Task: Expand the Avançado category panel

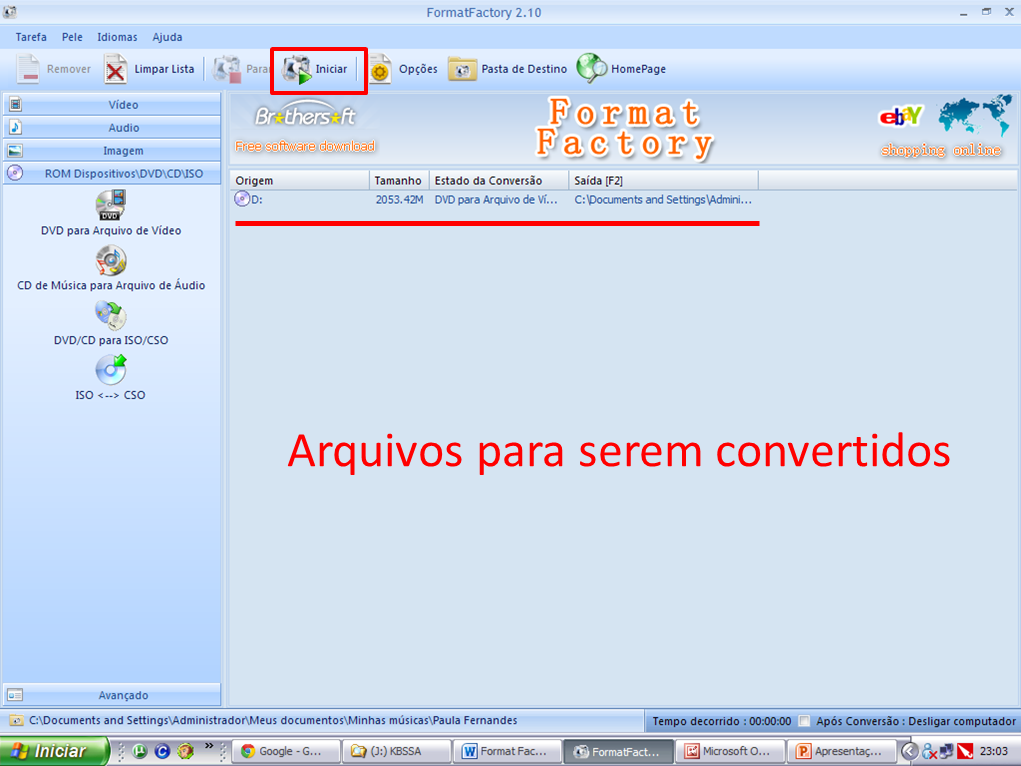Action: pos(112,695)
